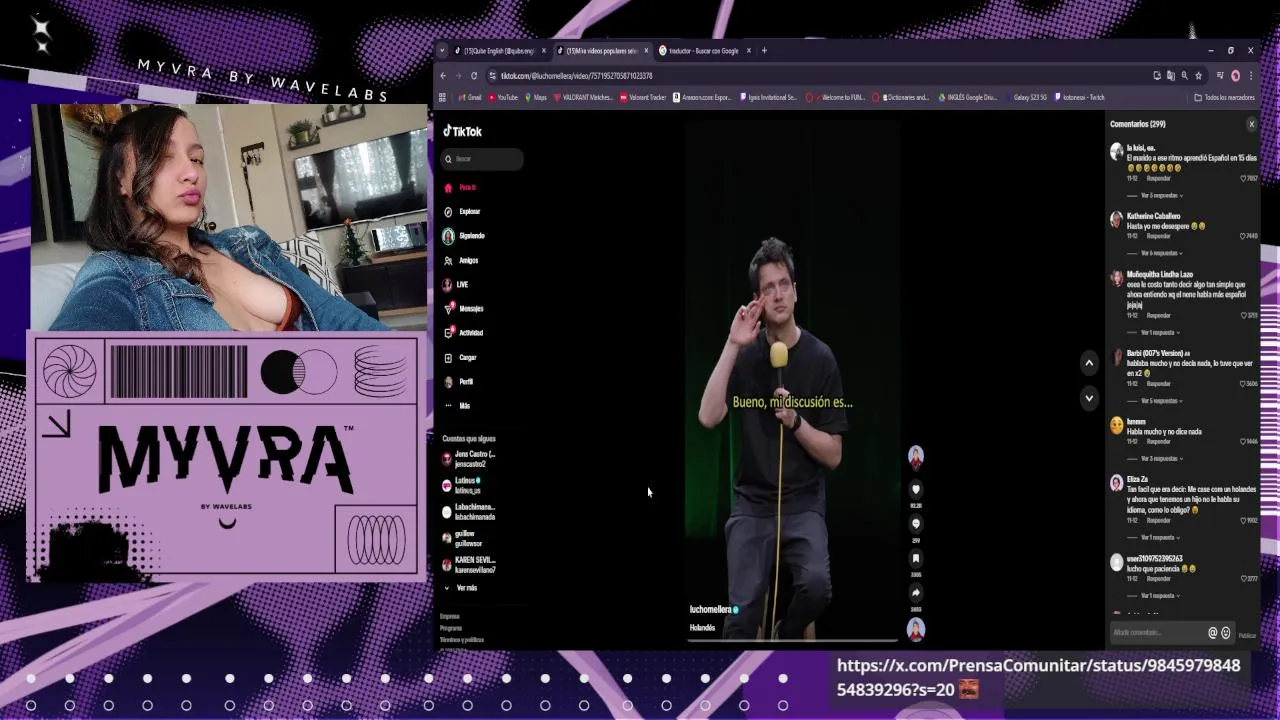Open Chrome apps grid in bookmarks bar
1280x720 pixels.
click(x=442, y=98)
